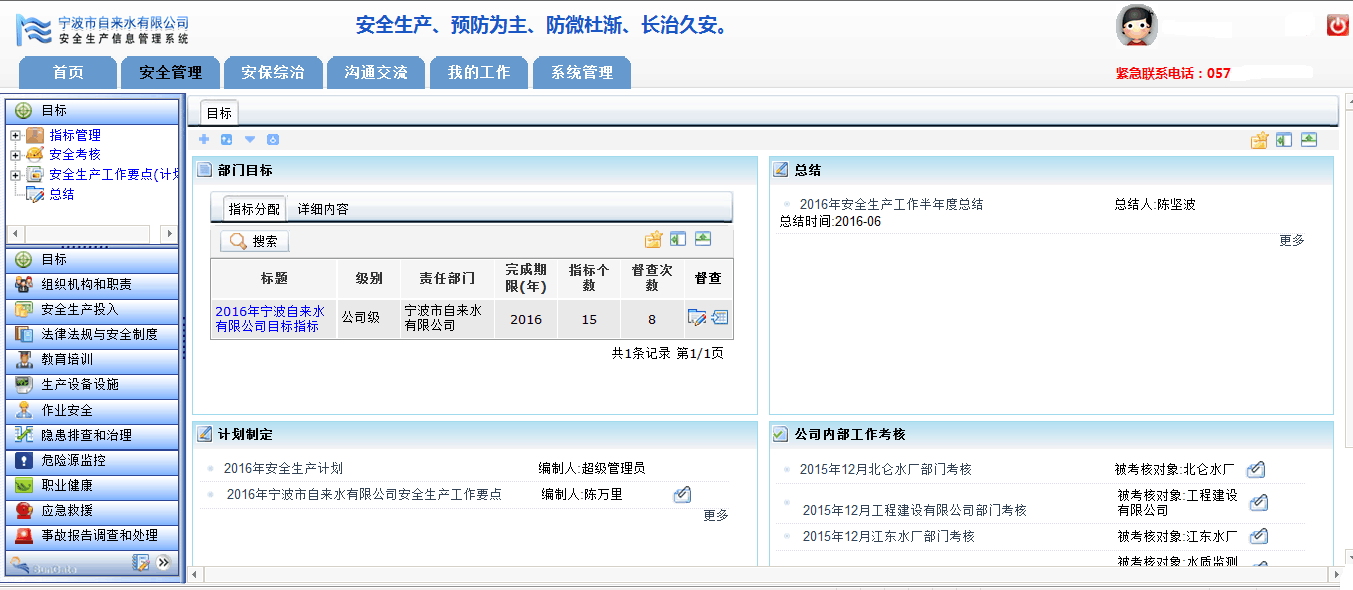Screen dimensions: 1353x590
Task: Click the 责任部门 column header
Action: tap(447, 278)
